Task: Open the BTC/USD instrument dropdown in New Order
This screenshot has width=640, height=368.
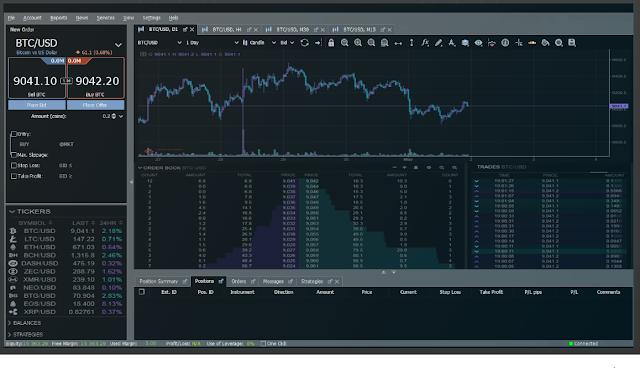Action: click(118, 45)
